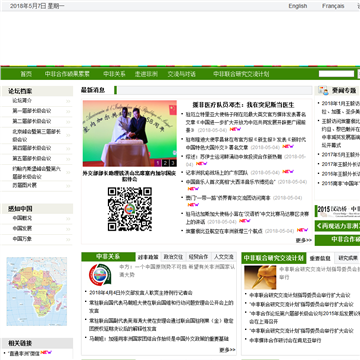The image size is (360, 360).
Task: Click NEW badge after the 新时代中国特色大国外交 article
Action: 288,146
